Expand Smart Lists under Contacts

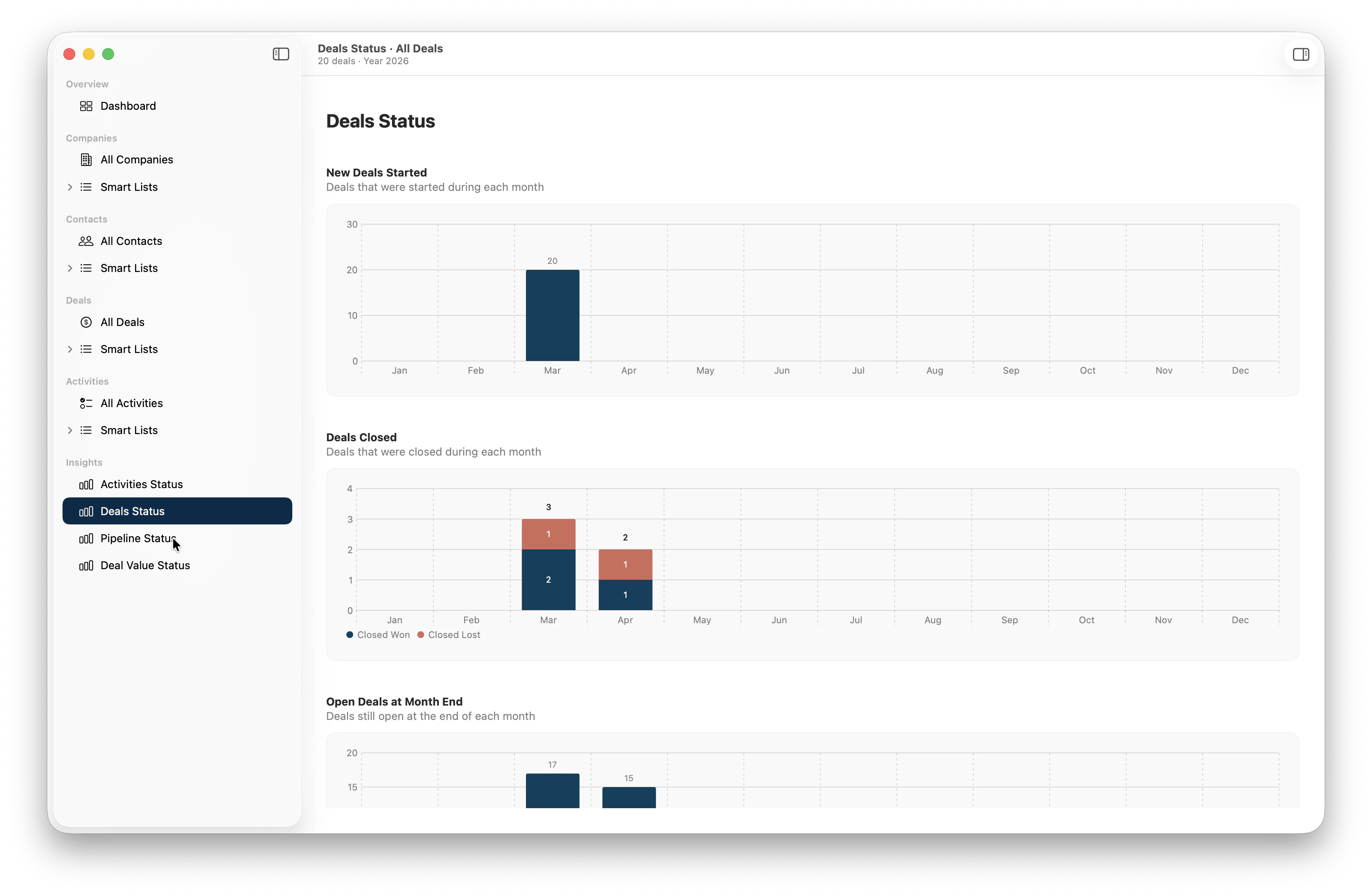click(x=70, y=268)
